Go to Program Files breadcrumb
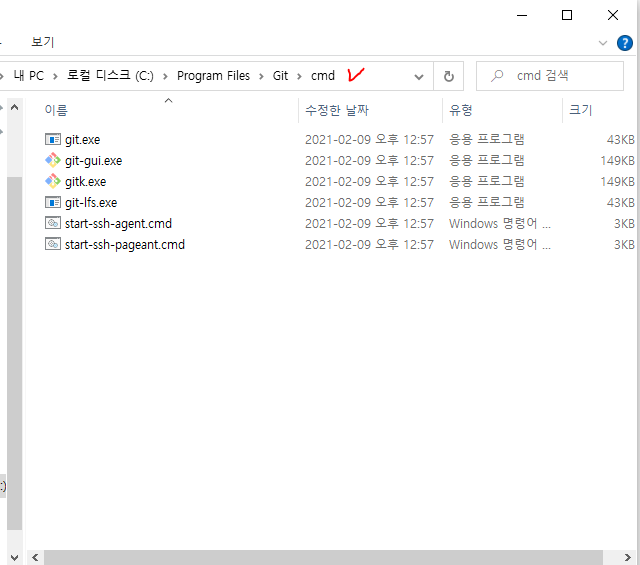 (x=213, y=76)
